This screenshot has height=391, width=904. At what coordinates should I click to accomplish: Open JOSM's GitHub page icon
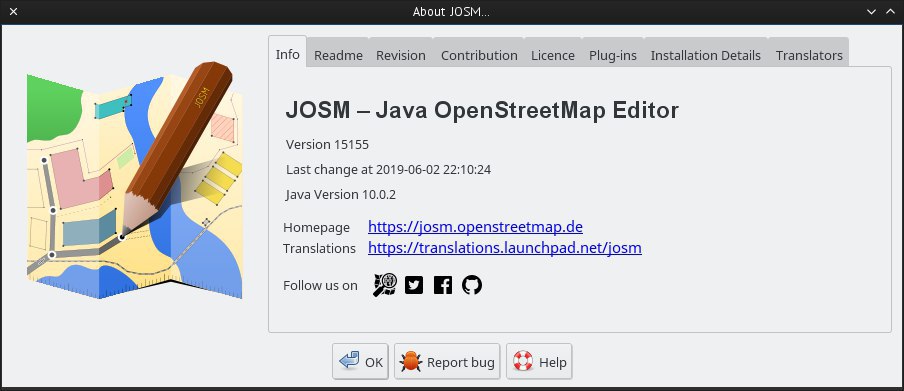pos(472,285)
